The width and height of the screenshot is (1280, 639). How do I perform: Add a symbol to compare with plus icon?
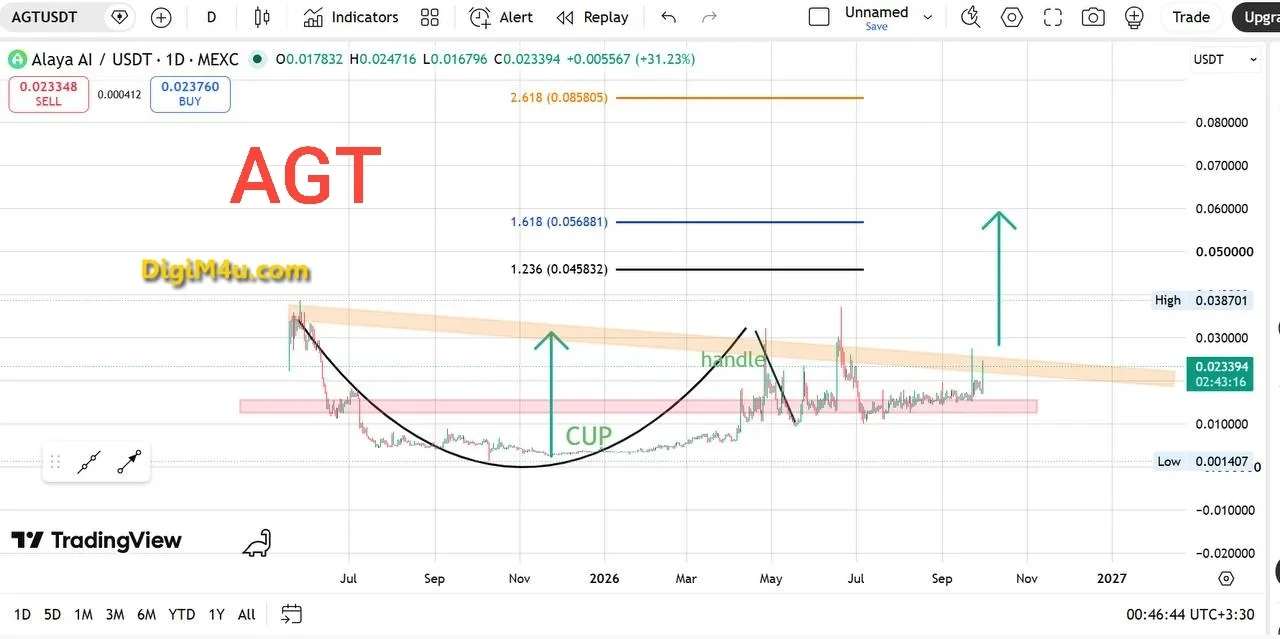point(161,17)
